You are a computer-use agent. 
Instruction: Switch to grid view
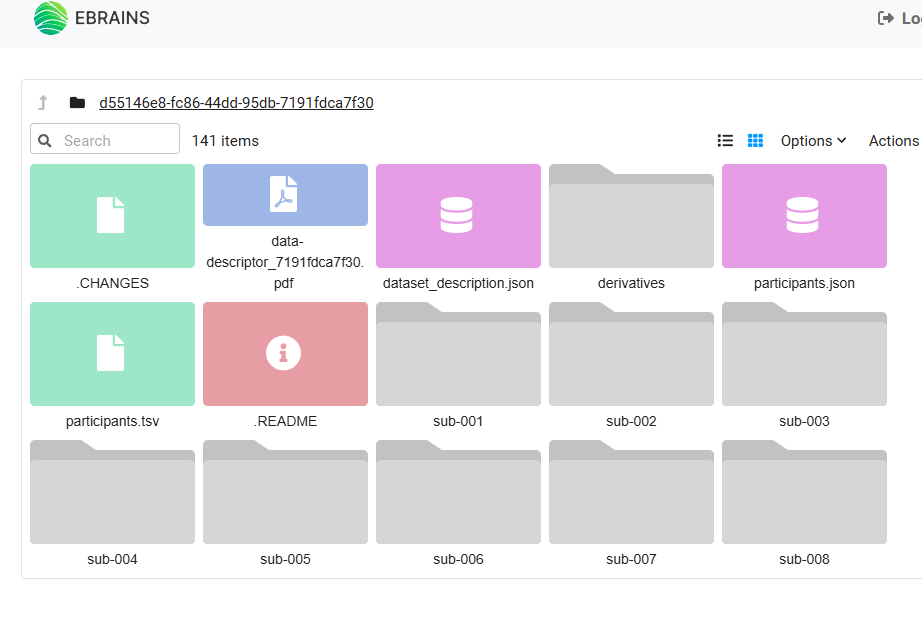click(755, 141)
